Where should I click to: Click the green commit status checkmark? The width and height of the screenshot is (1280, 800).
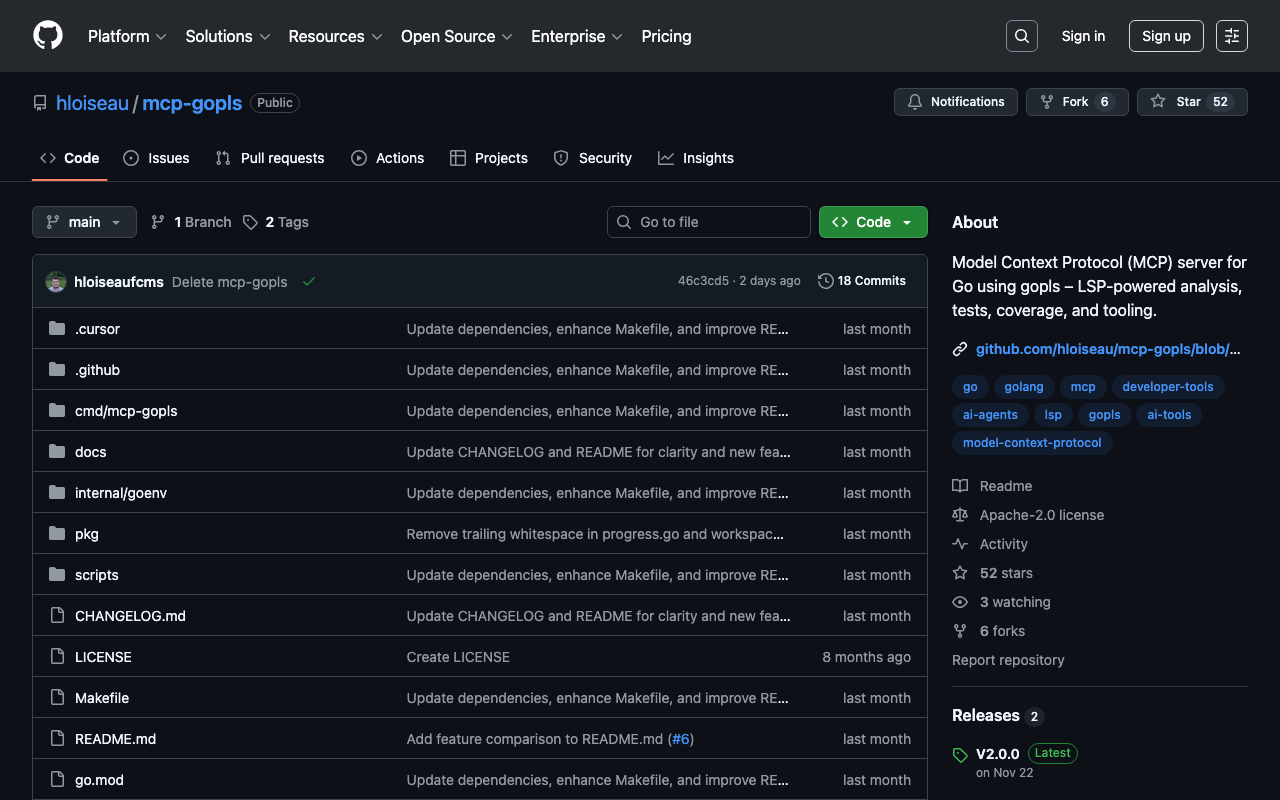[309, 282]
